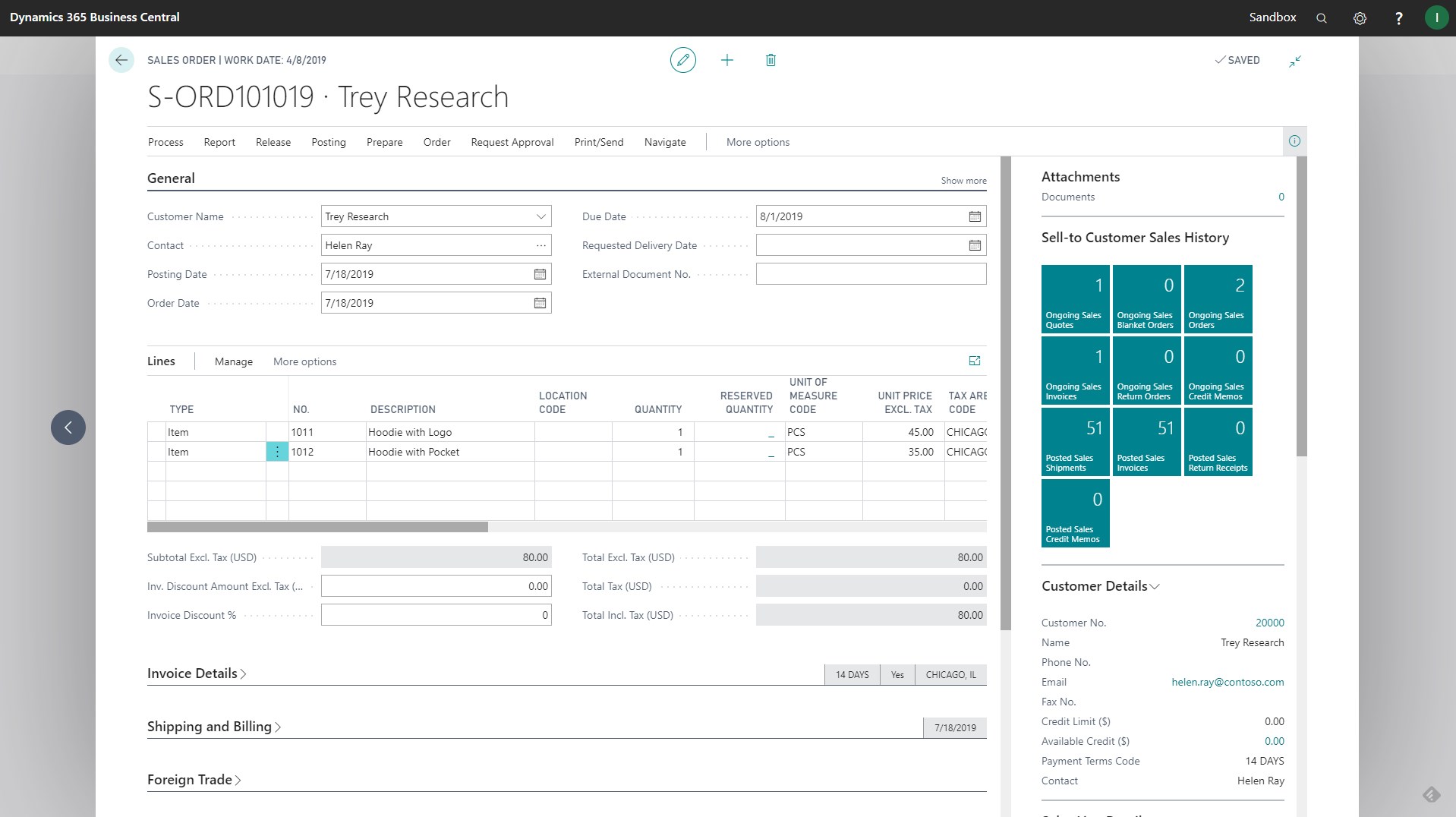This screenshot has width=1456, height=817.
Task: Click the Dynamics 365 Business Central title
Action: [95, 17]
